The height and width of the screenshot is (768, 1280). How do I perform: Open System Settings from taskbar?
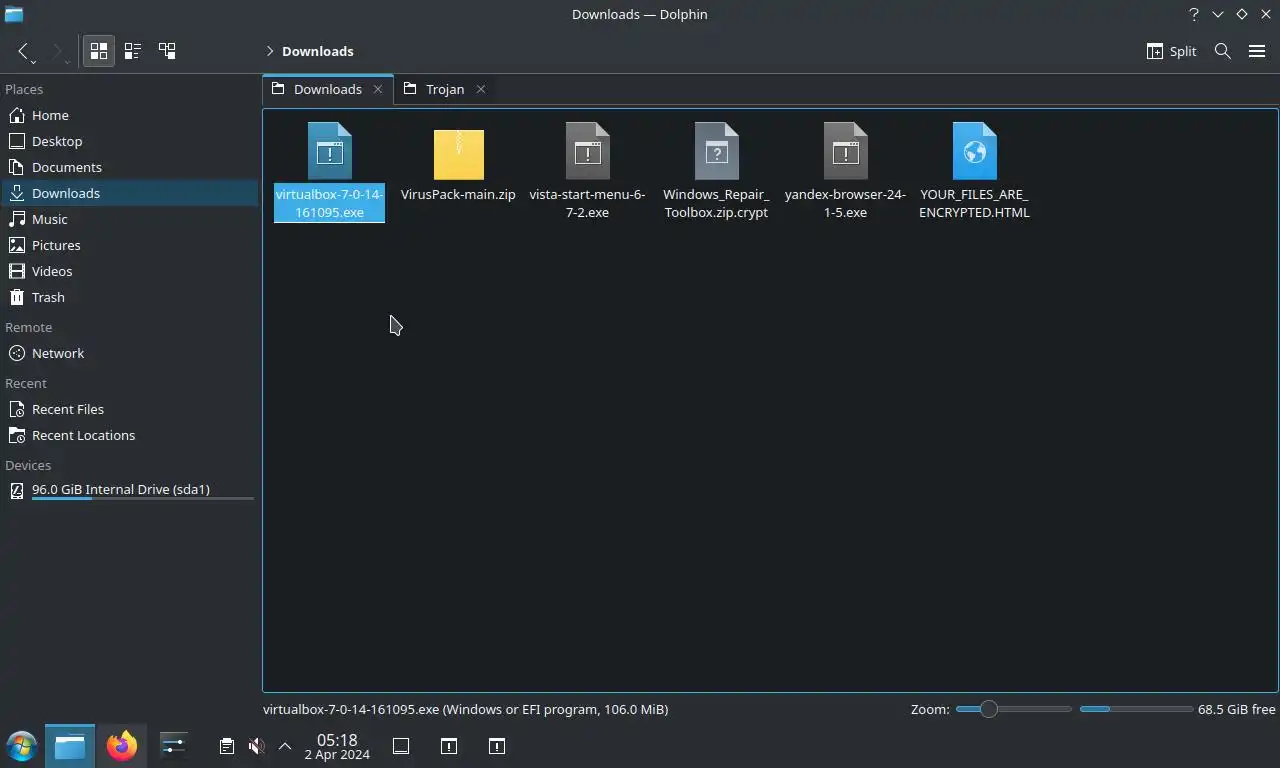point(174,746)
